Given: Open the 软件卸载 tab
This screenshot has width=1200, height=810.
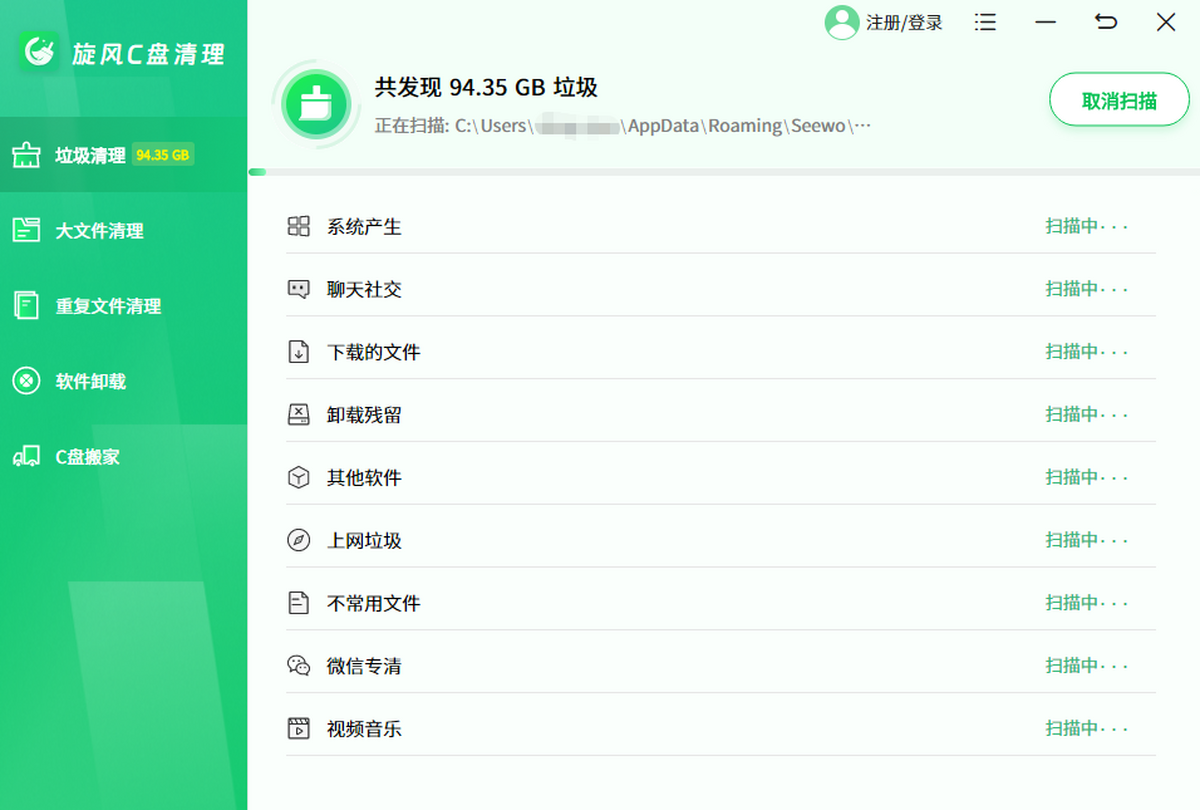Looking at the screenshot, I should (123, 381).
